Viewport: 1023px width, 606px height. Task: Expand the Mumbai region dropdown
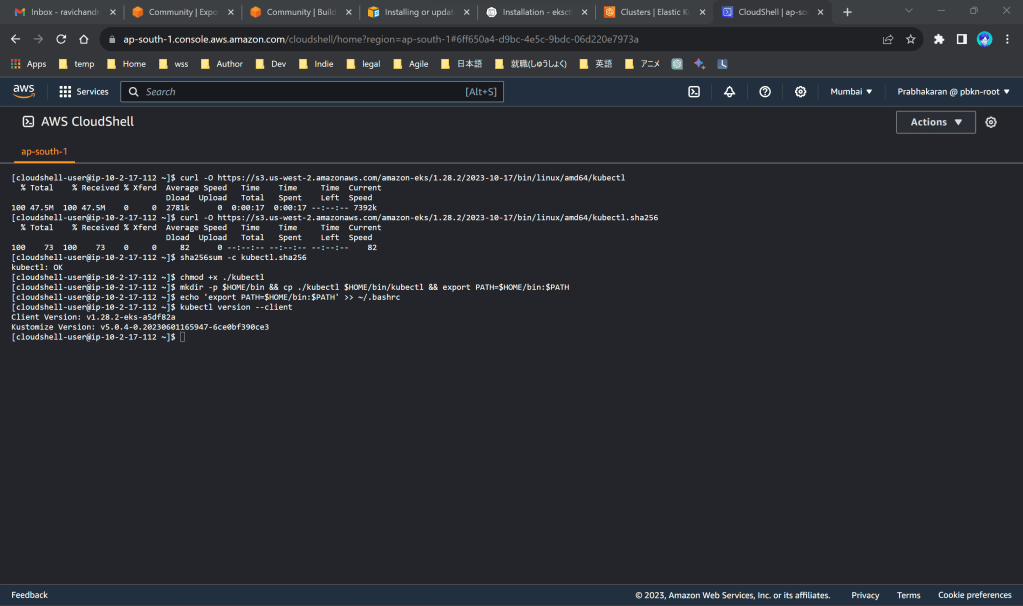851,92
